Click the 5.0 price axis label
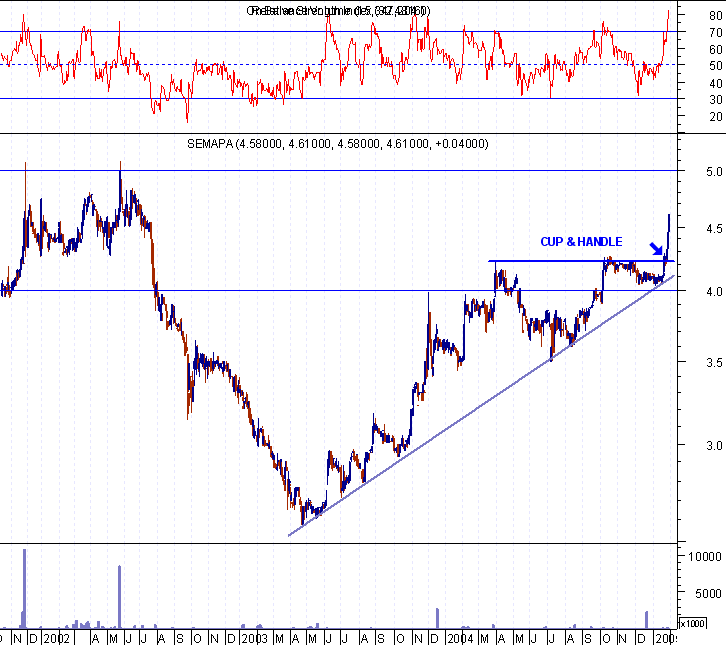This screenshot has height=645, width=726. [x=714, y=172]
